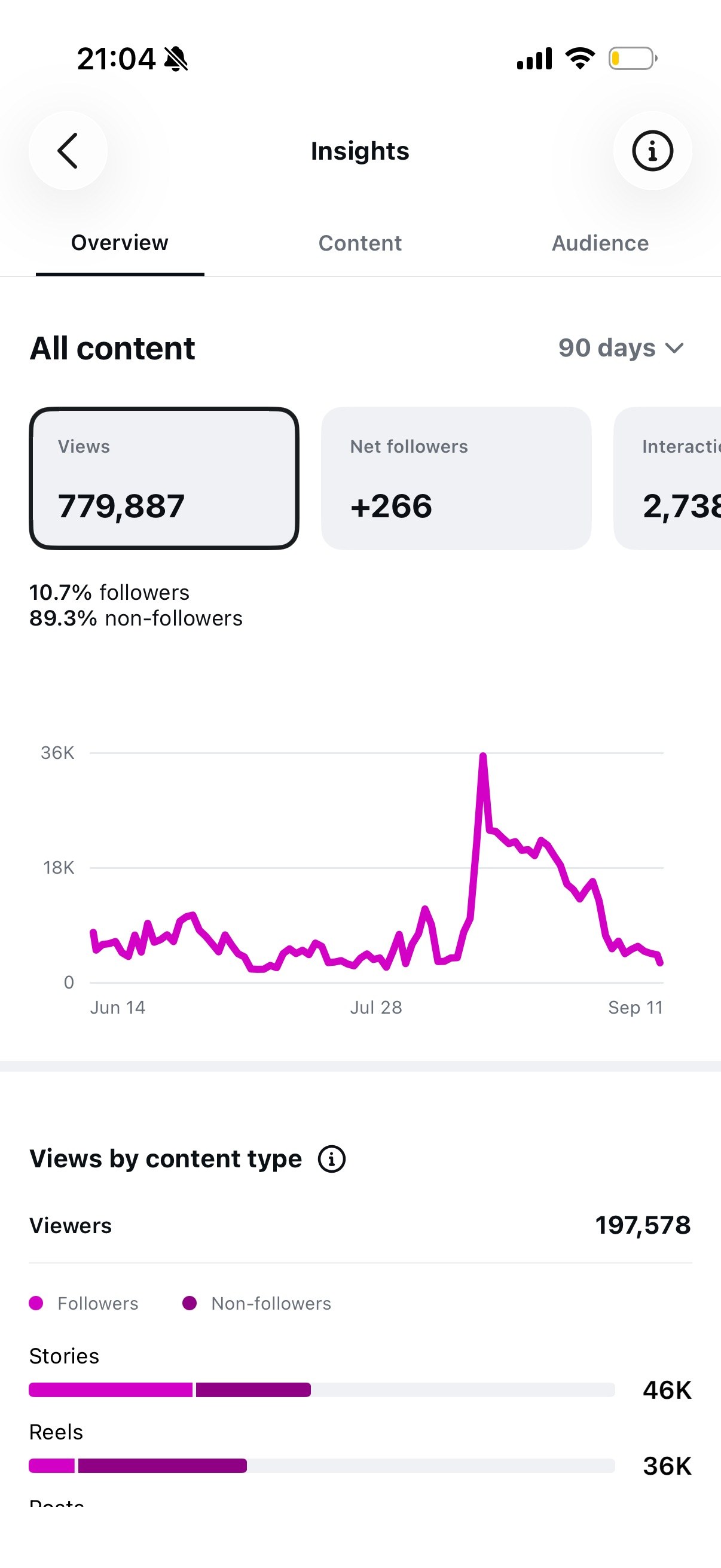
Task: Tap the Followers legend dot
Action: click(36, 1303)
